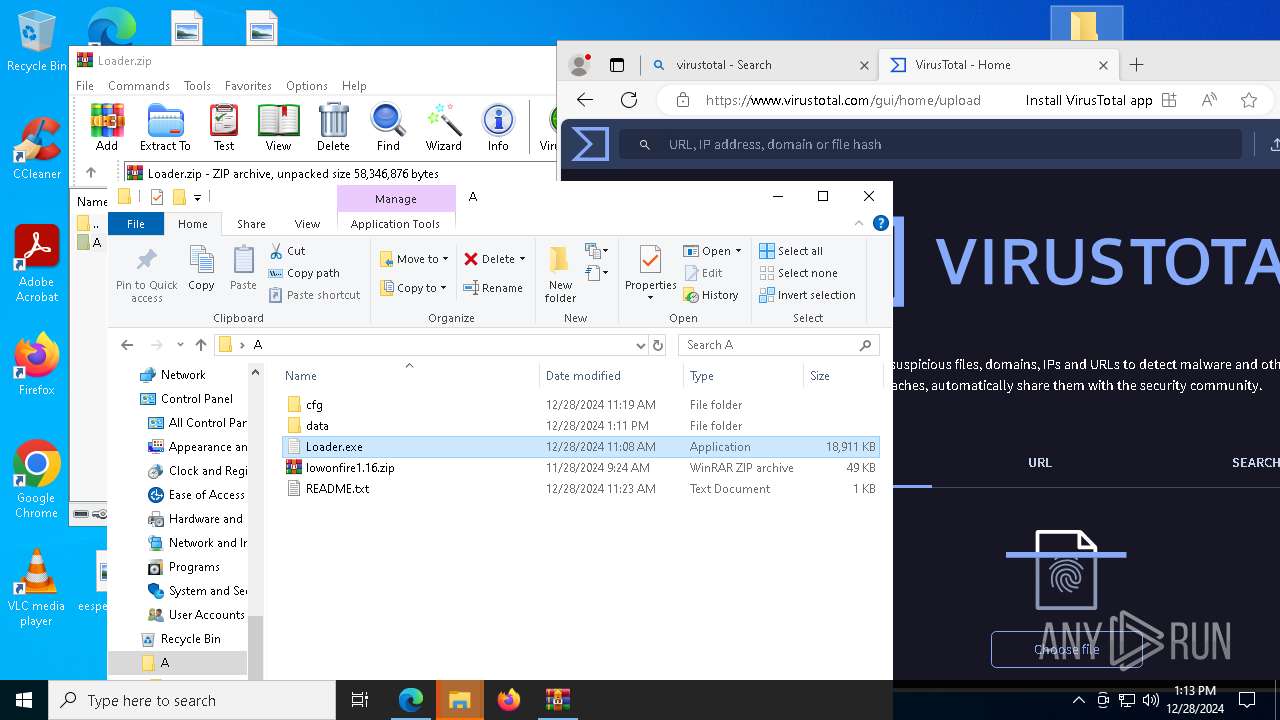
Task: Click WinRAR Find icon
Action: click(x=388, y=127)
